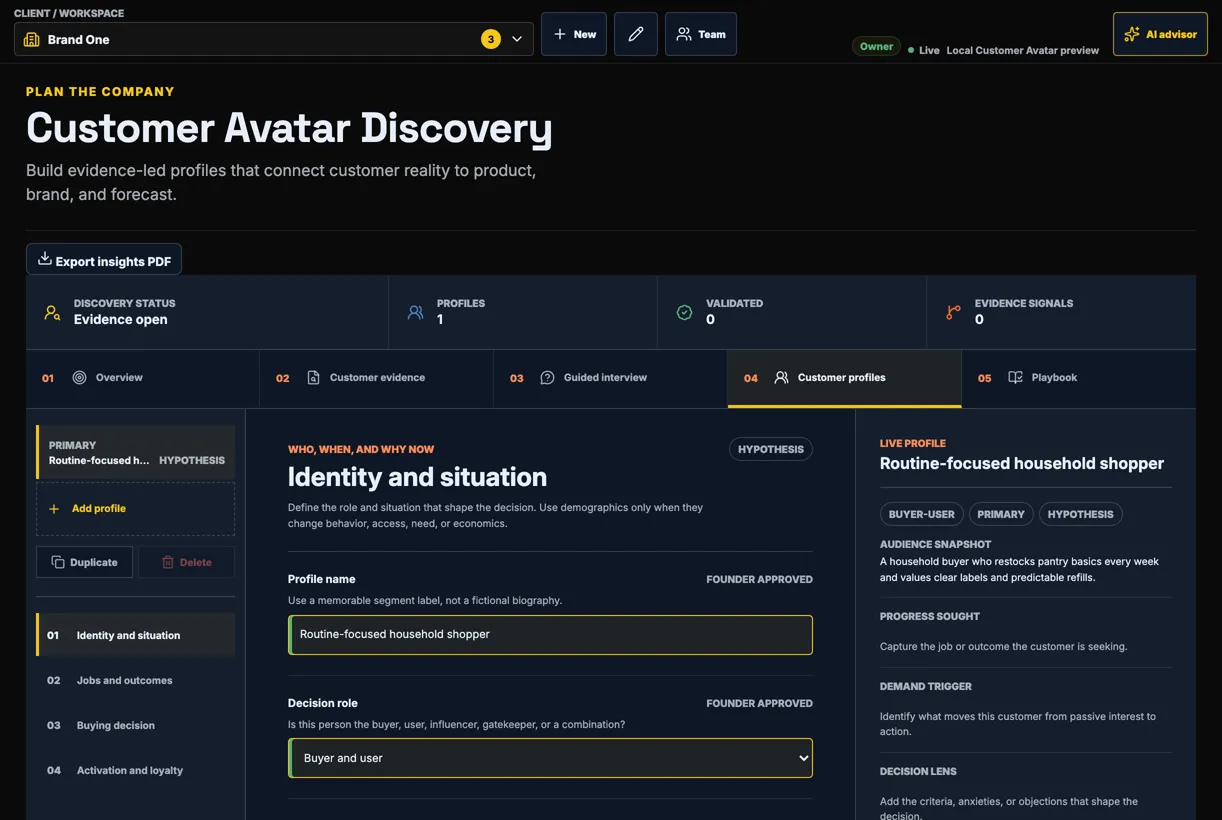Open Identity and situation section

click(x=136, y=635)
